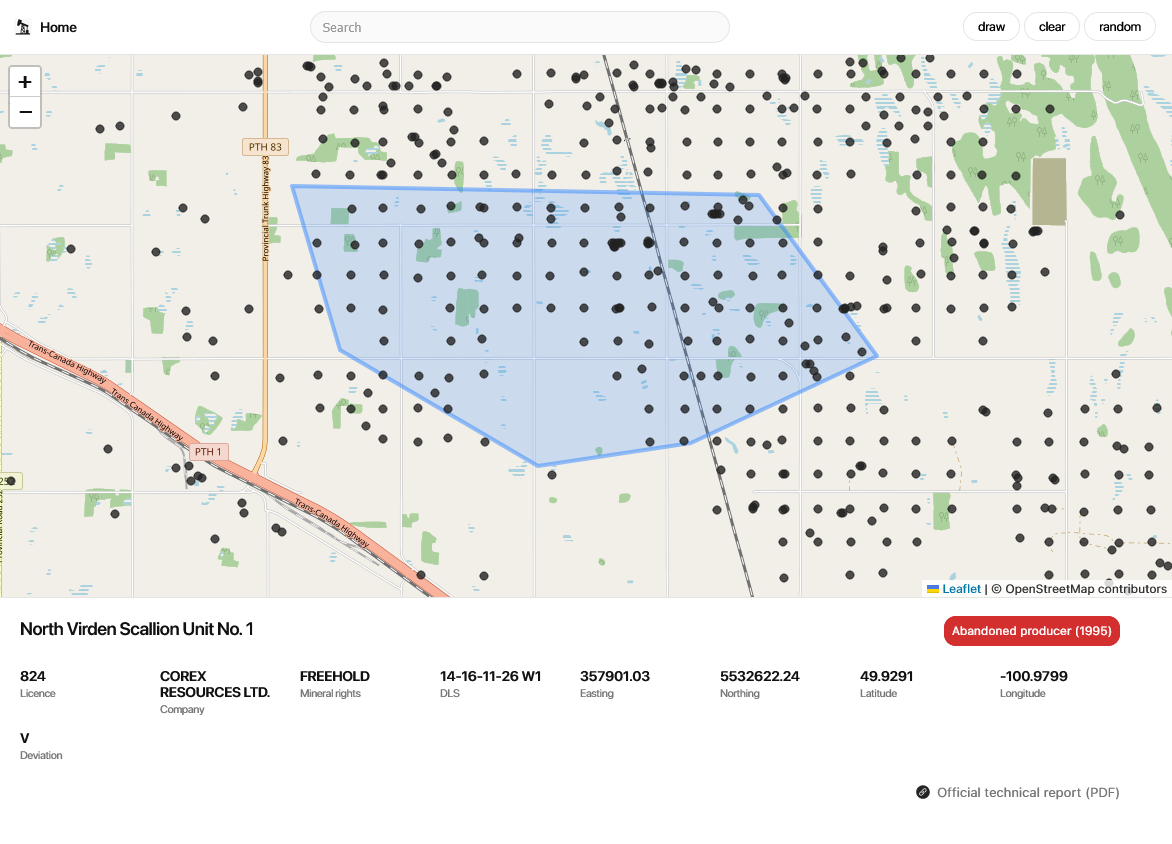
Task: Click the PTH 1 highway shield
Action: coord(208,452)
